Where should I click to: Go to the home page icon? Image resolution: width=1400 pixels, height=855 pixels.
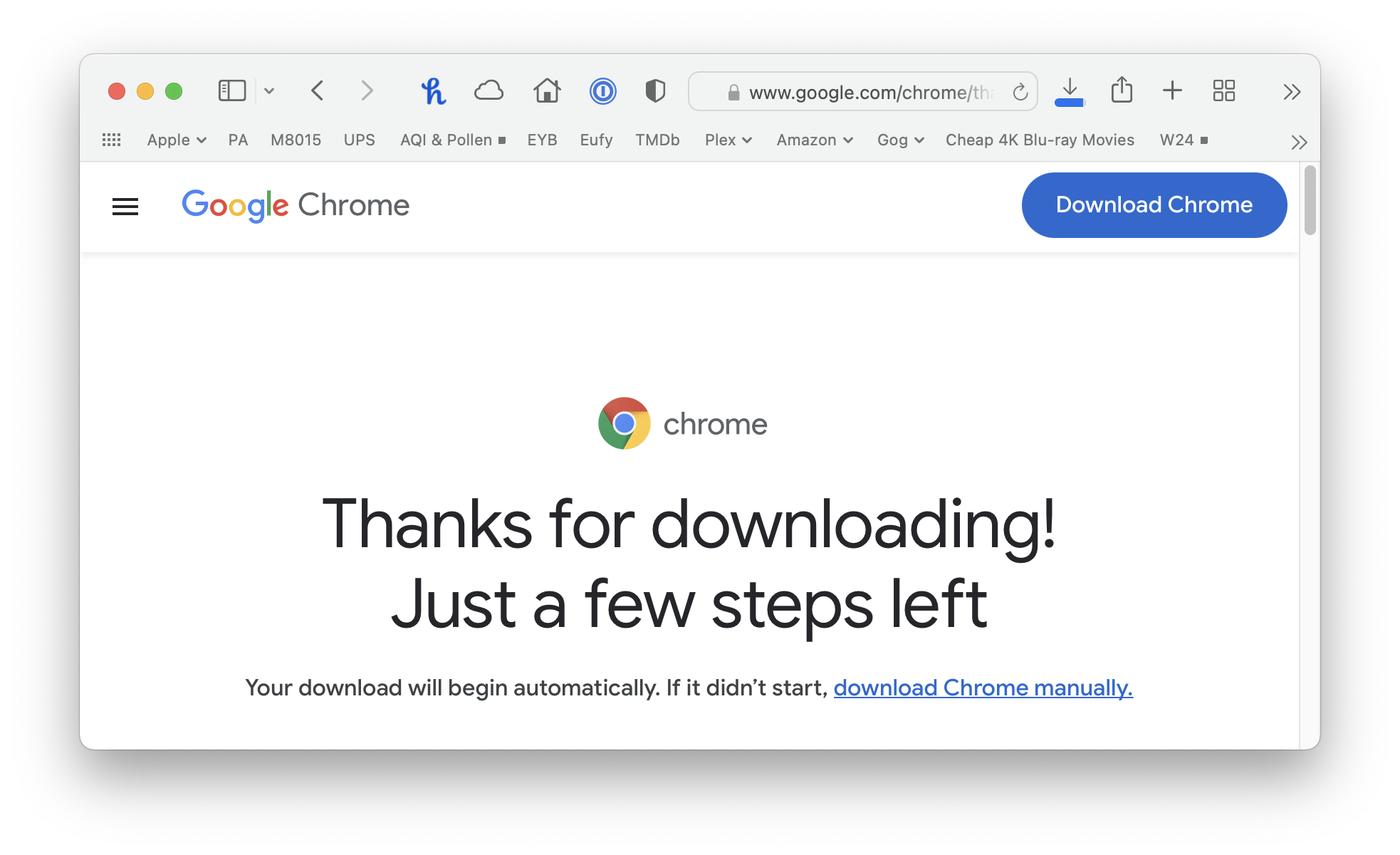click(x=546, y=91)
